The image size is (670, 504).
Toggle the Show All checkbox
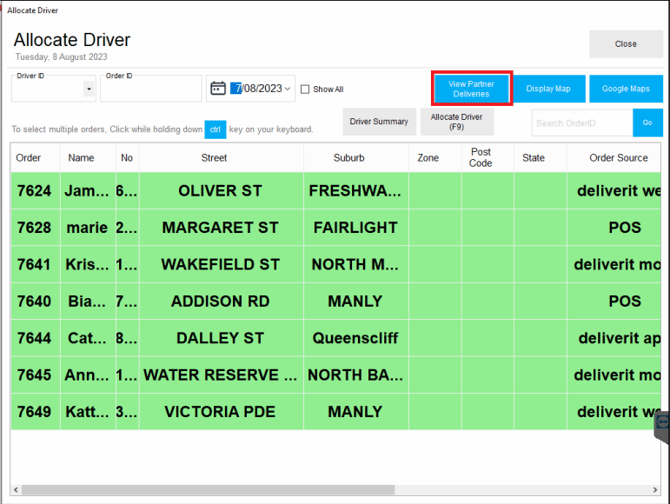(x=306, y=89)
